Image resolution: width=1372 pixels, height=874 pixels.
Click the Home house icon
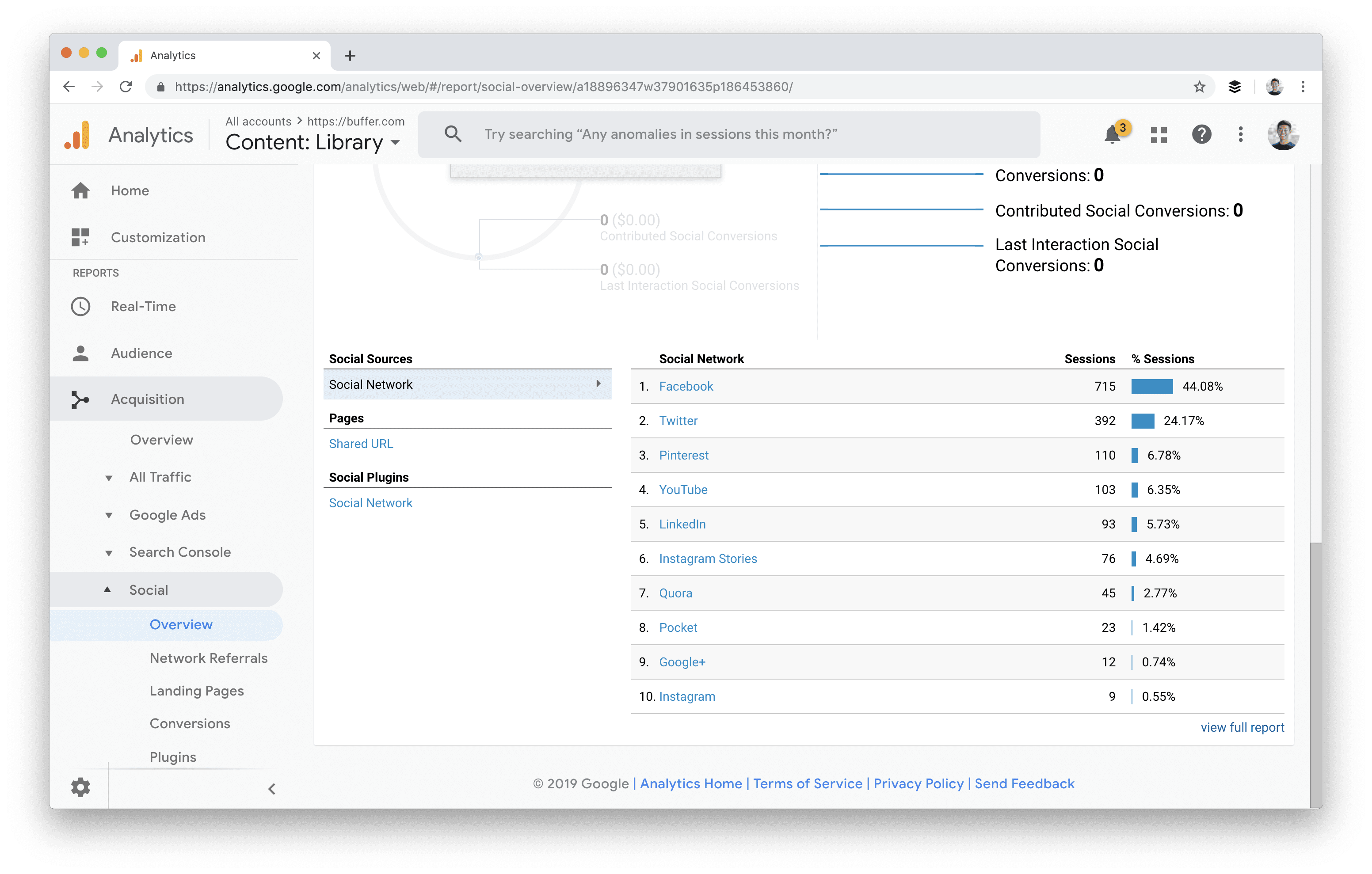80,190
